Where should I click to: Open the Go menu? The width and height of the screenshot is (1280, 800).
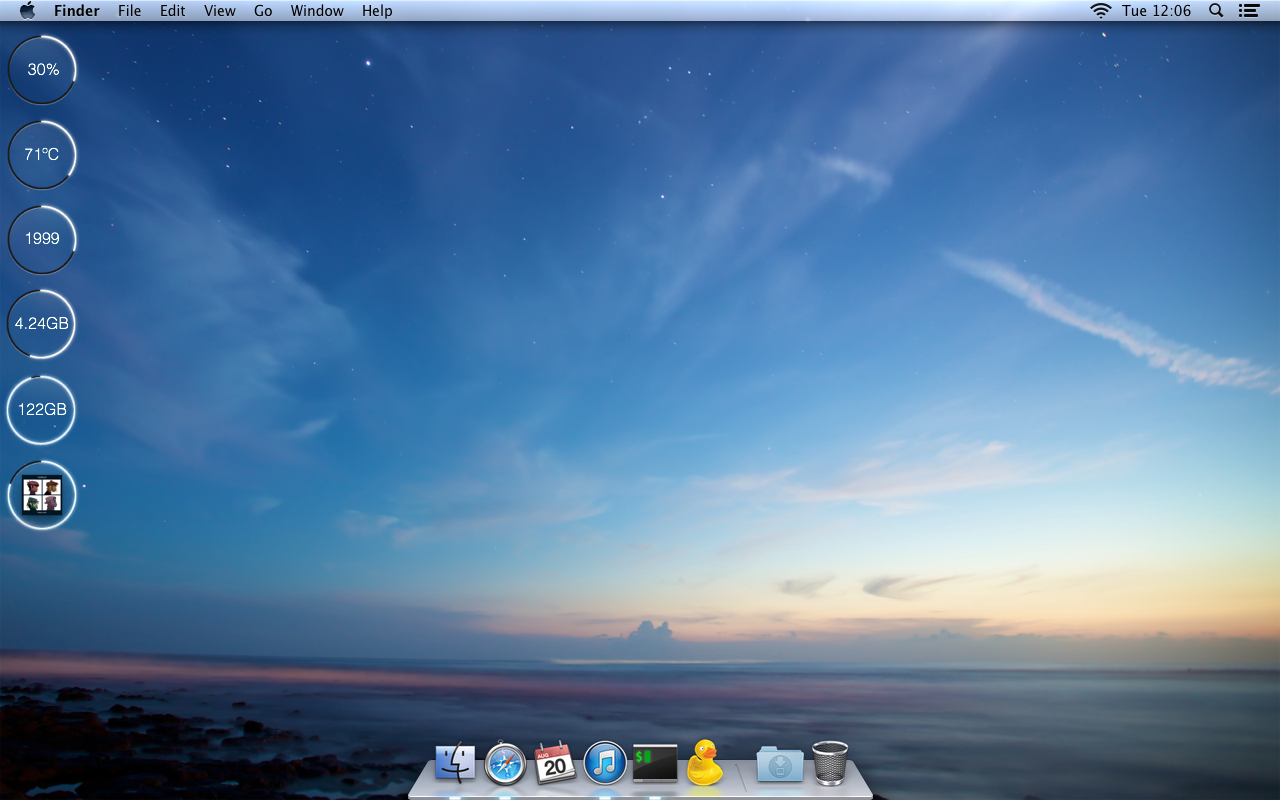263,11
